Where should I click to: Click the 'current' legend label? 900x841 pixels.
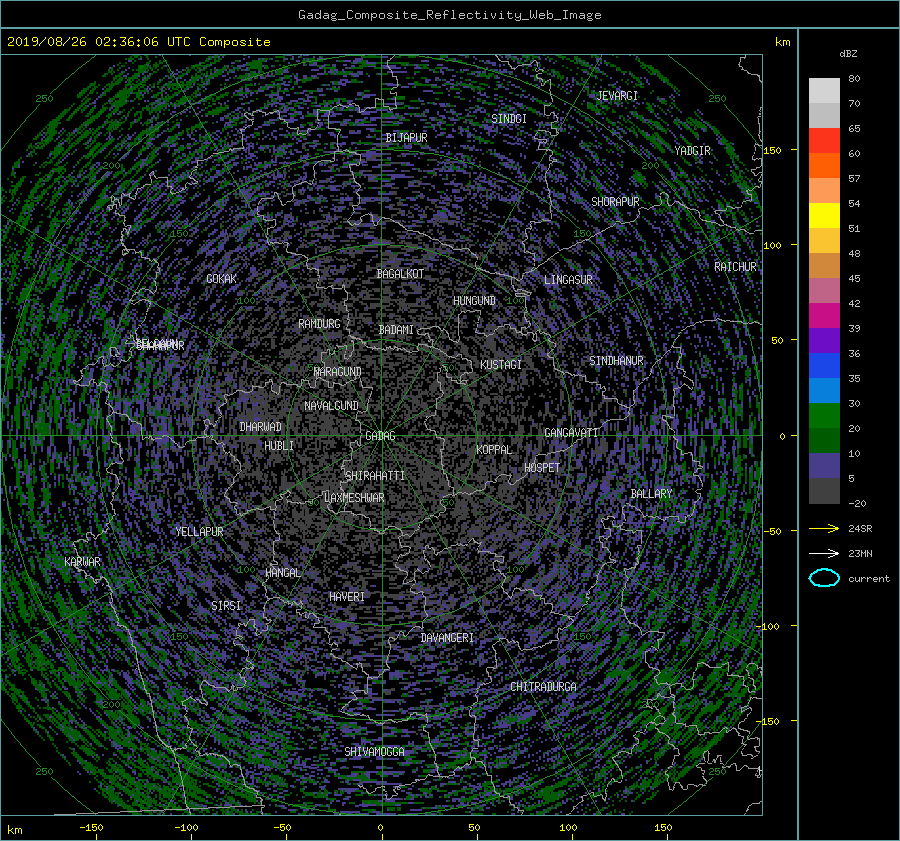click(x=869, y=579)
